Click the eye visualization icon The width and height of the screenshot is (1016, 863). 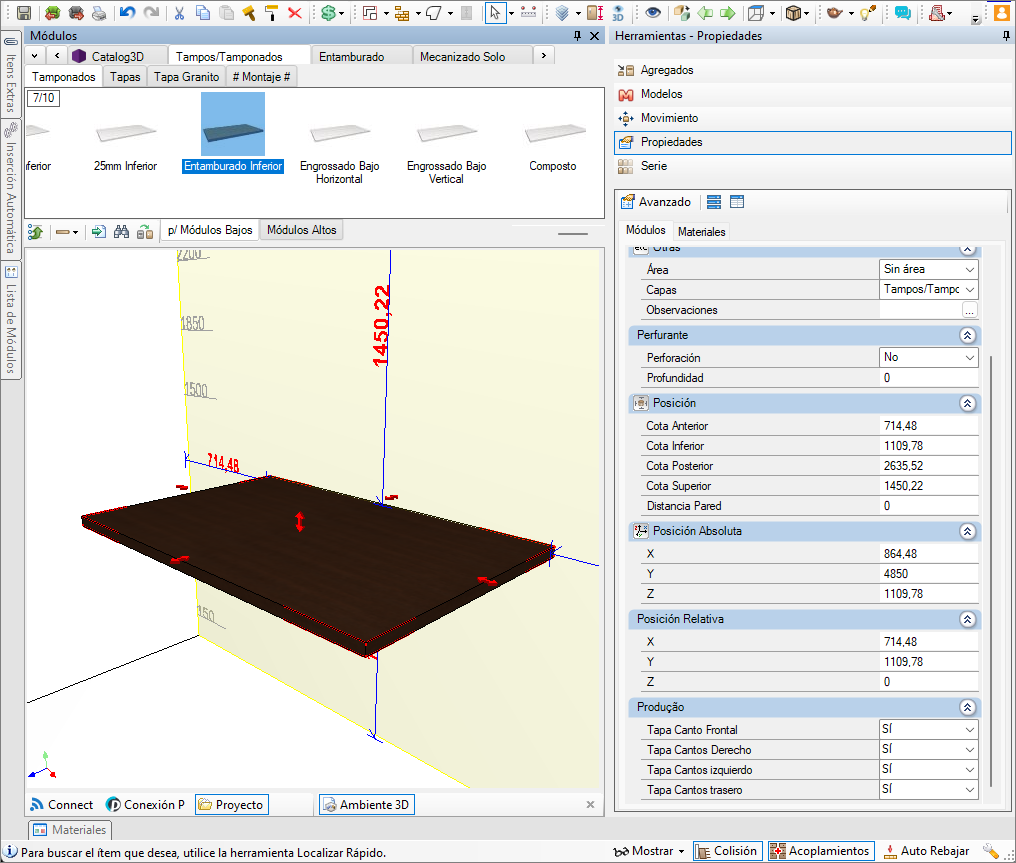tap(652, 13)
